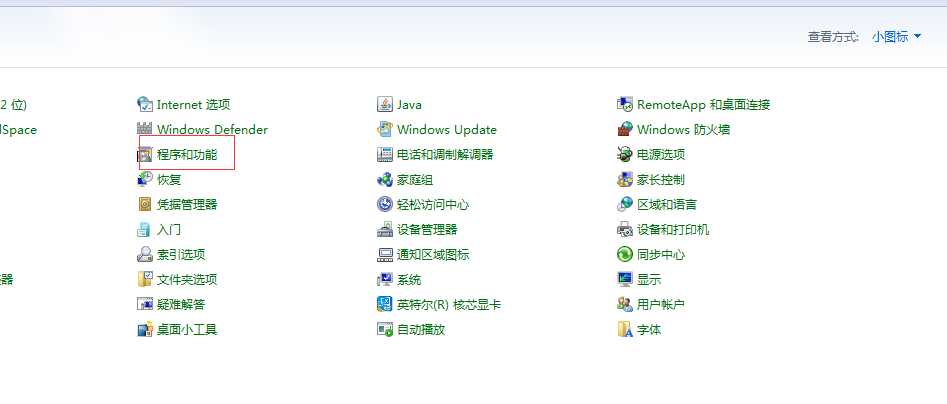Click the 电话和调制解调器 icon
The height and width of the screenshot is (404, 947).
385,155
